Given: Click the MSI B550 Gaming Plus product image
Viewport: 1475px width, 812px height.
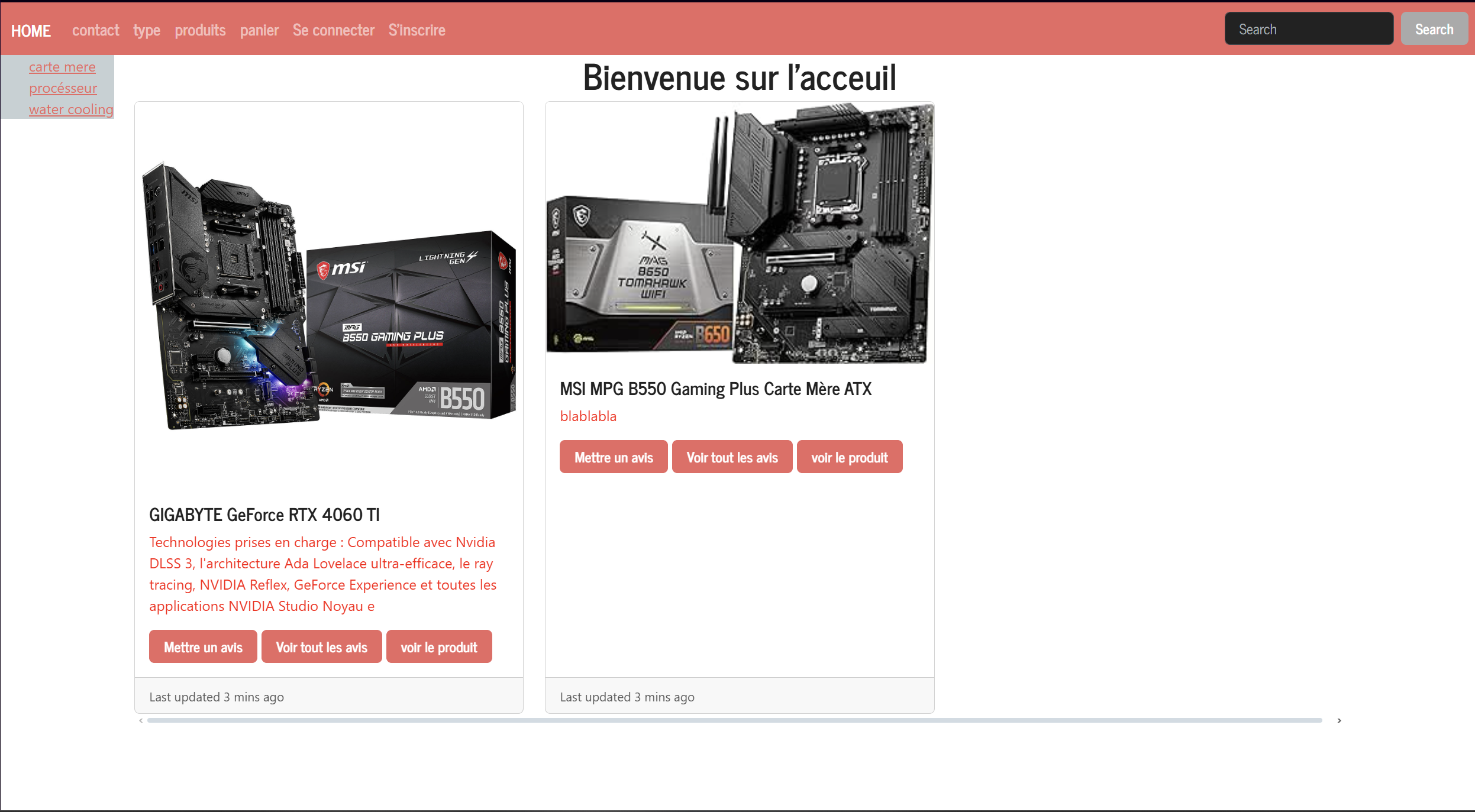Looking at the screenshot, I should click(329, 296).
